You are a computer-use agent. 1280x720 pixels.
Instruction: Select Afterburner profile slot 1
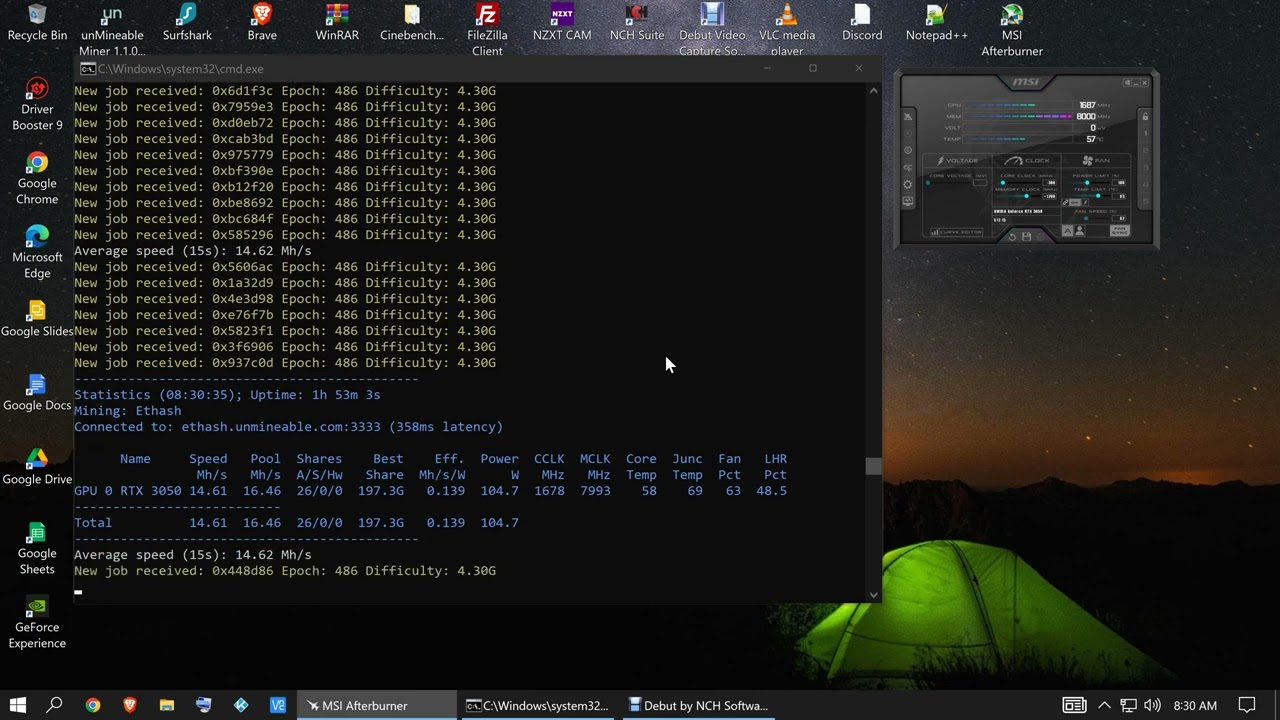click(1145, 133)
